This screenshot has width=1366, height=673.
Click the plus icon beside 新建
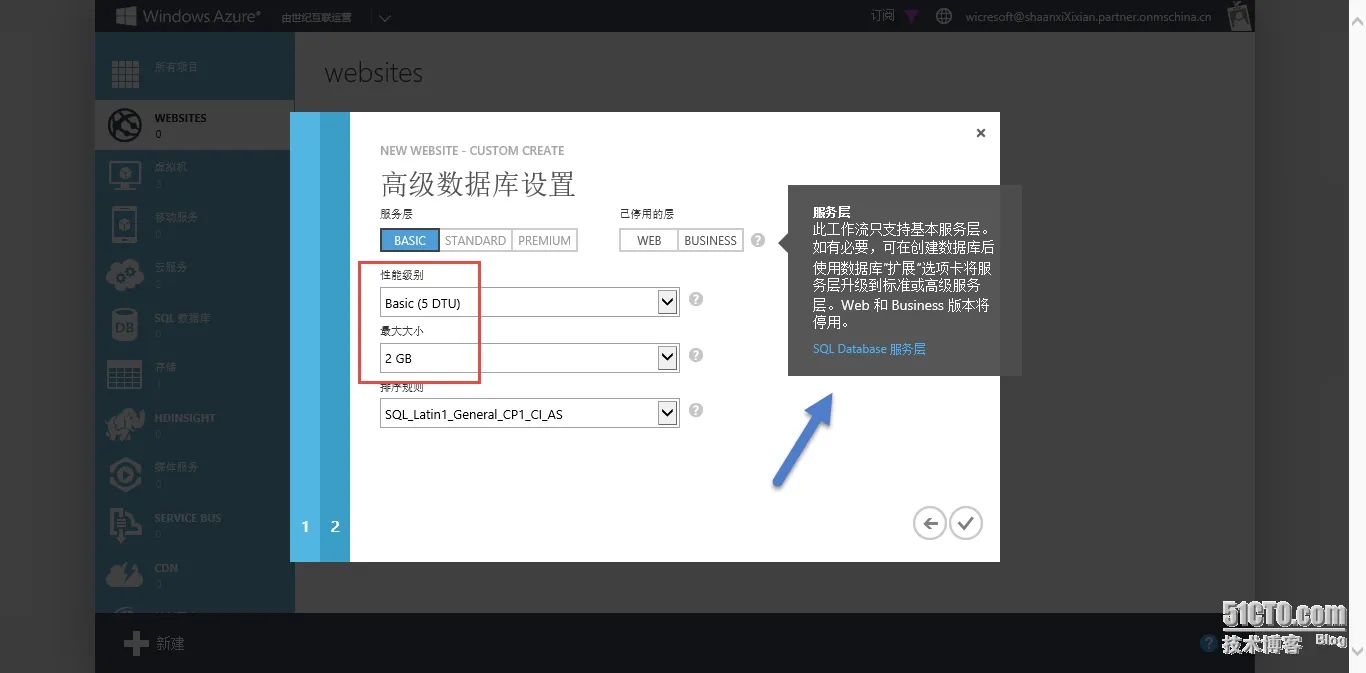136,643
